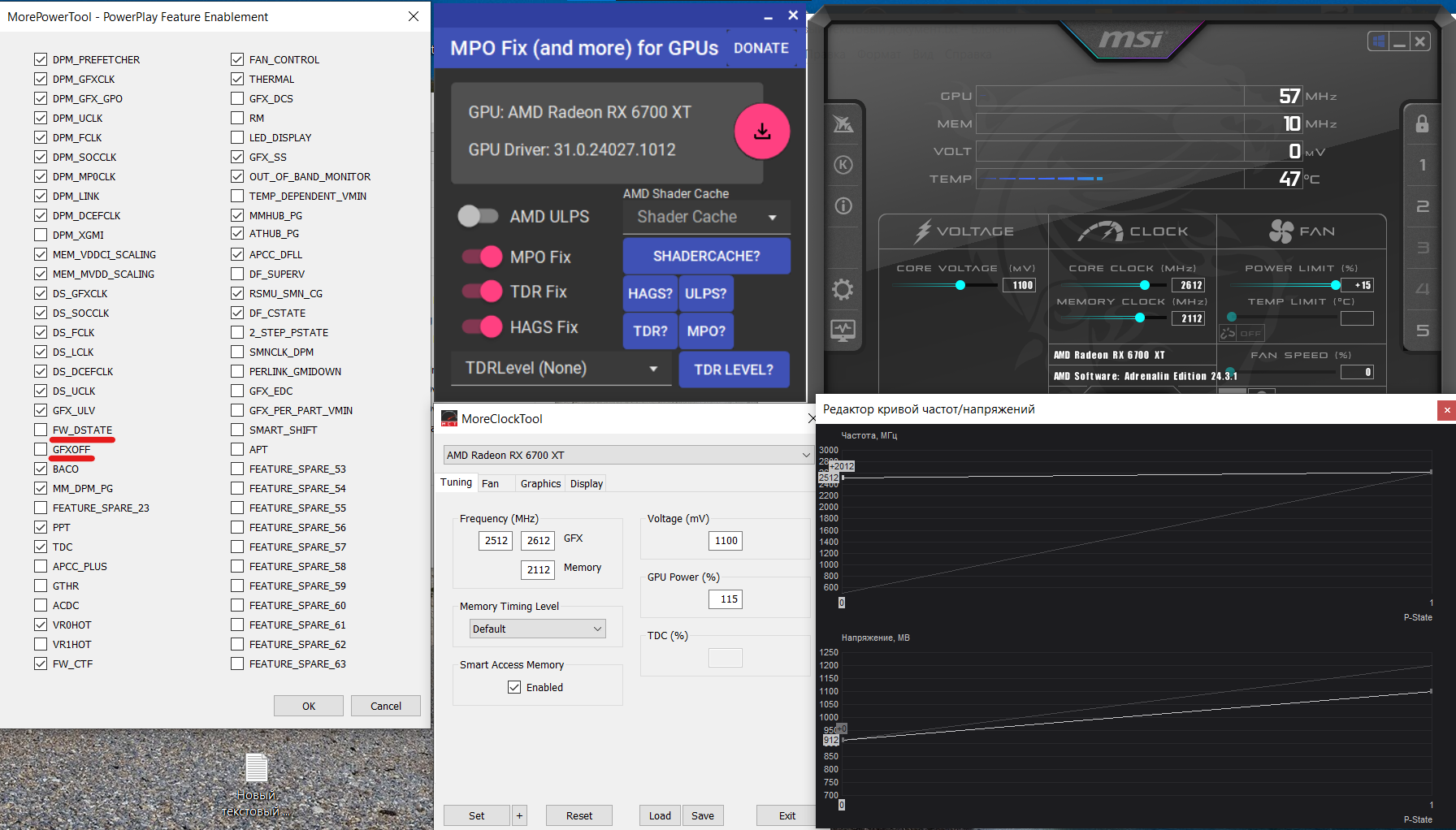Screen dimensions: 1456x830
Task: Click the Save button in MoreClockTool
Action: pos(703,815)
